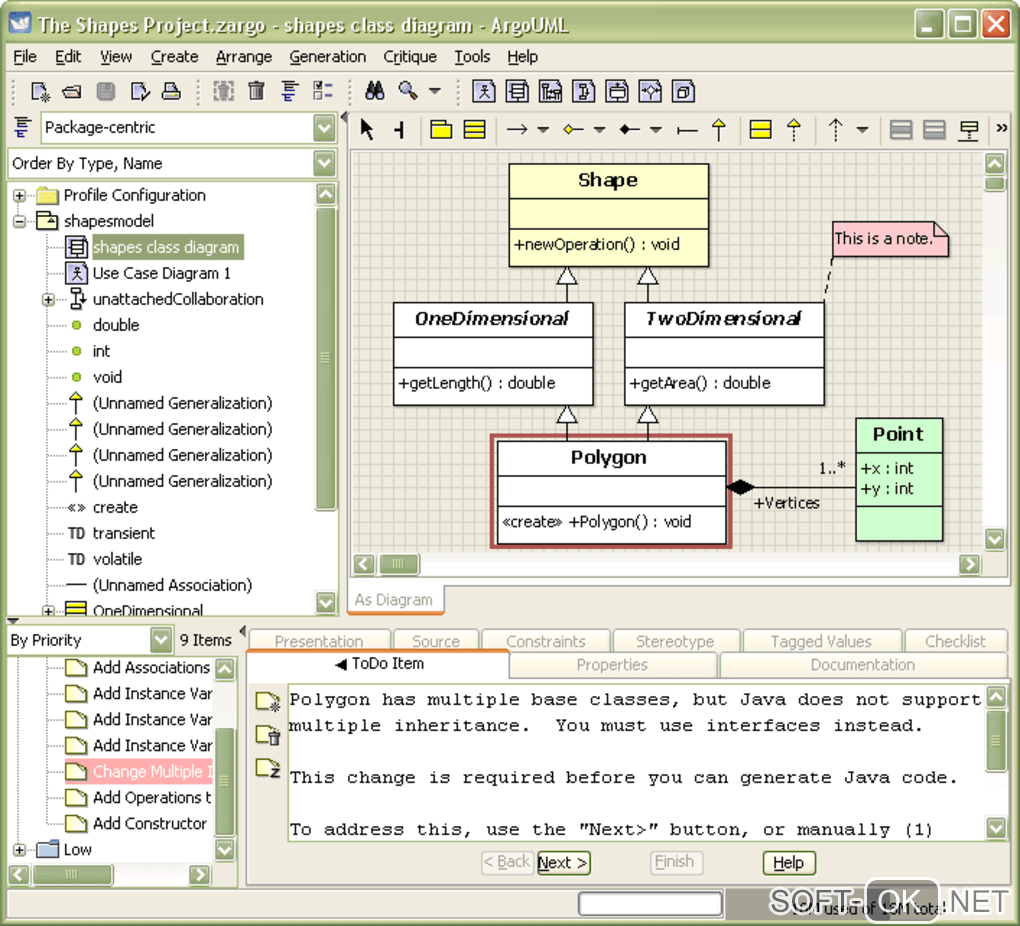Viewport: 1020px width, 926px height.
Task: Choose the New Package tool
Action: pos(441,129)
